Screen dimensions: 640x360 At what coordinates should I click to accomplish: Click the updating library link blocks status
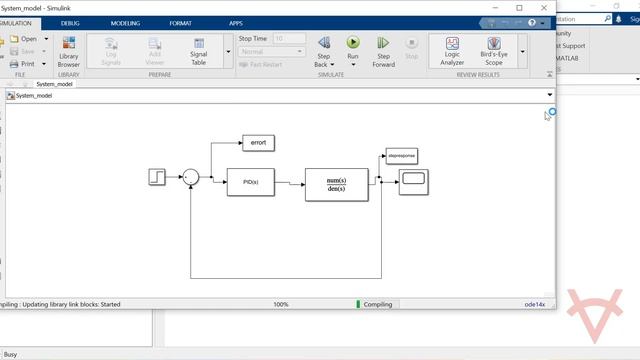(x=60, y=304)
